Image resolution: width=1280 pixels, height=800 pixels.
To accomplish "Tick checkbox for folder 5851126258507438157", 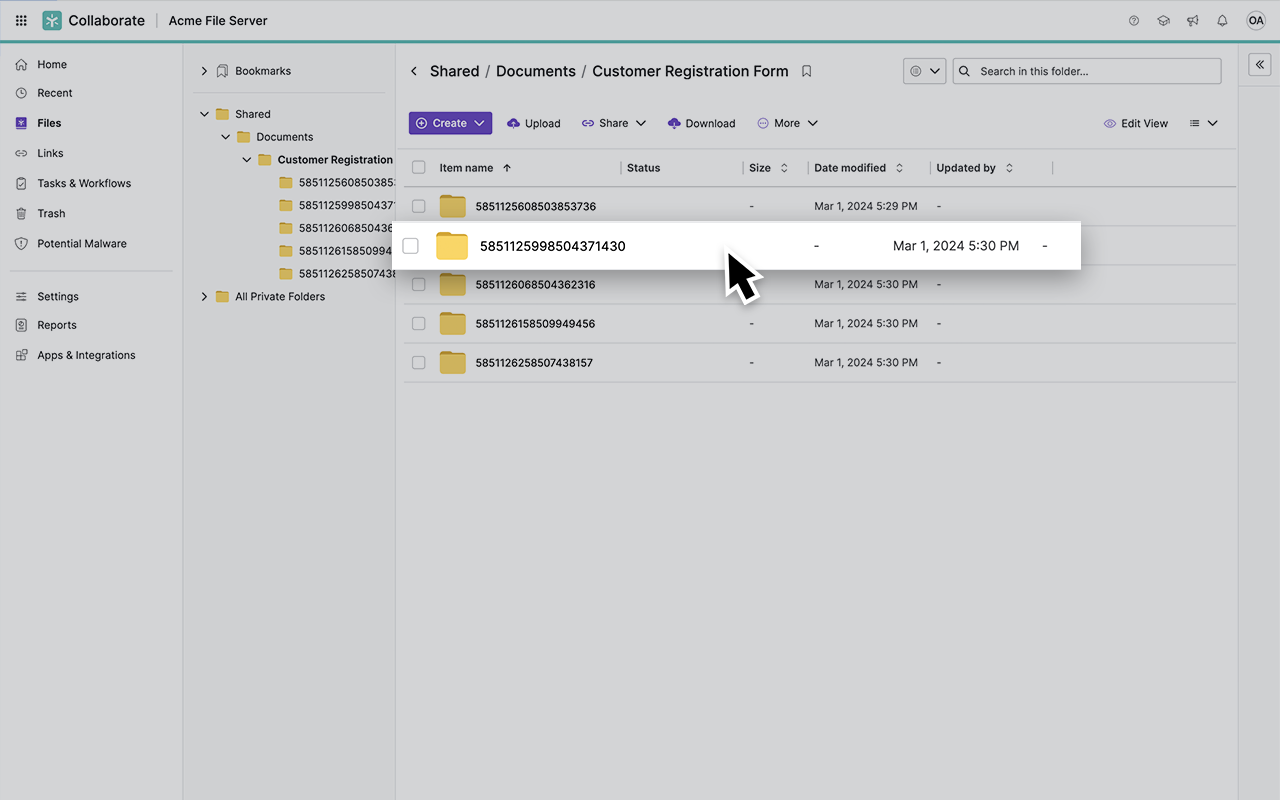I will [419, 362].
